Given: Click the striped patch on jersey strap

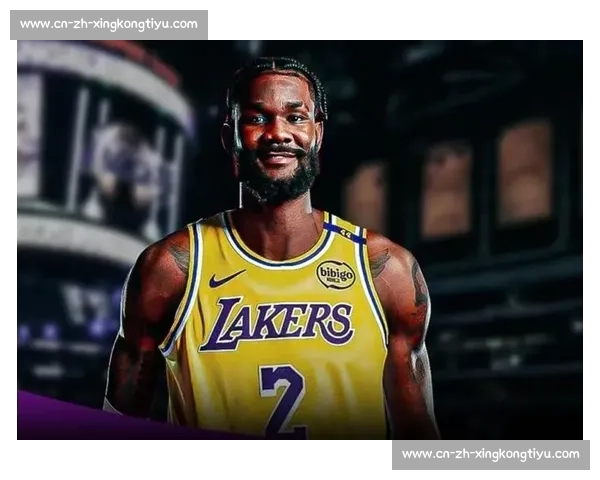Looking at the screenshot, I should click(x=343, y=233).
